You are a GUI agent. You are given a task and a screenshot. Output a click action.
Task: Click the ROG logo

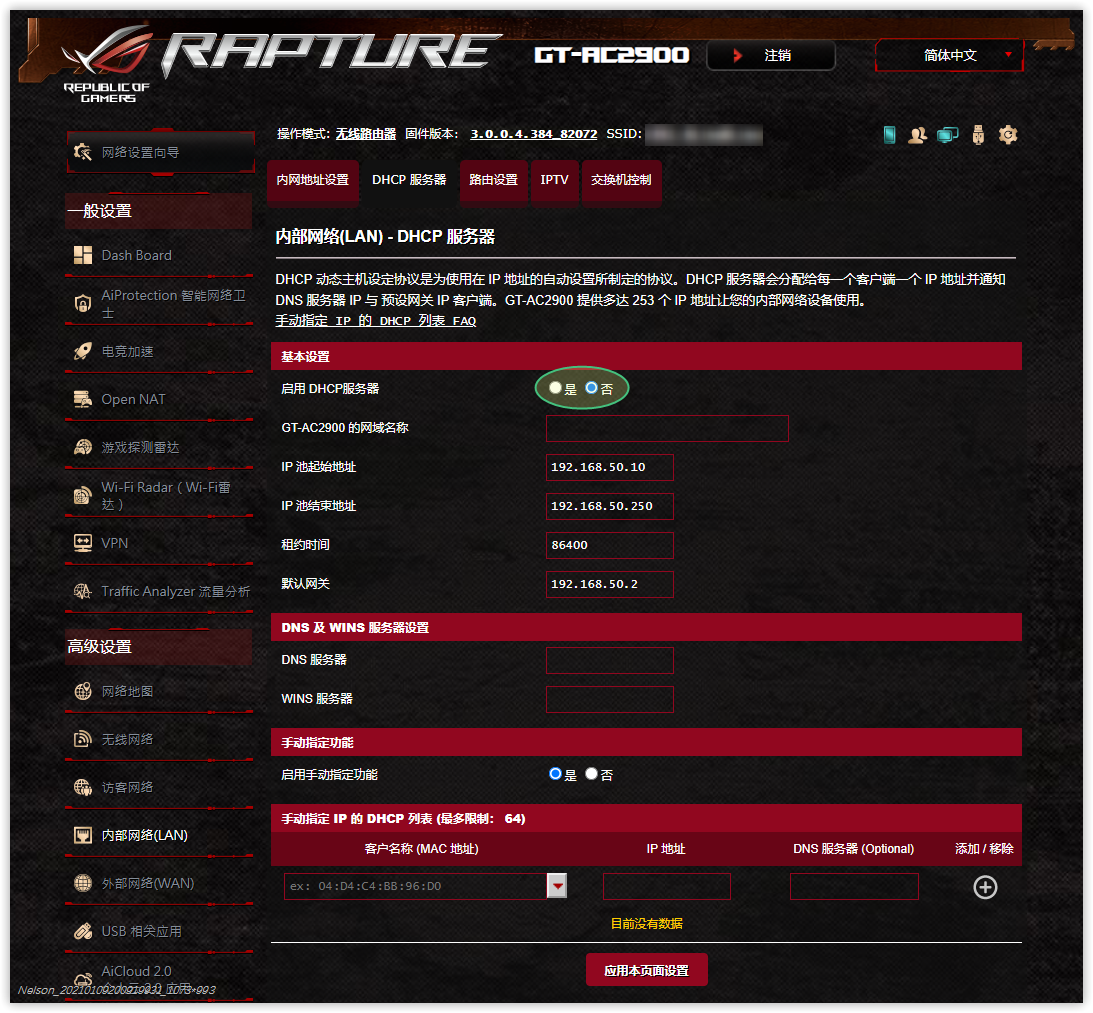pos(107,65)
